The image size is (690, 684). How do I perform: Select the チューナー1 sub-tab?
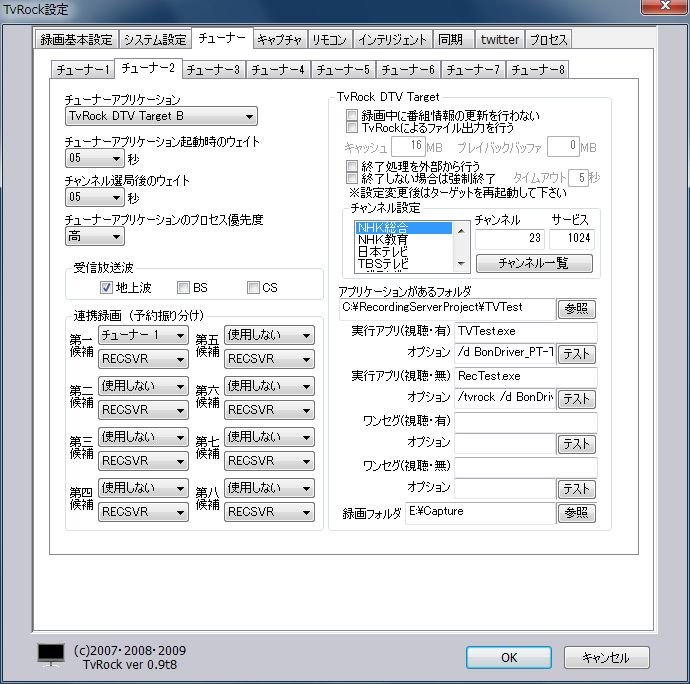tap(82, 70)
